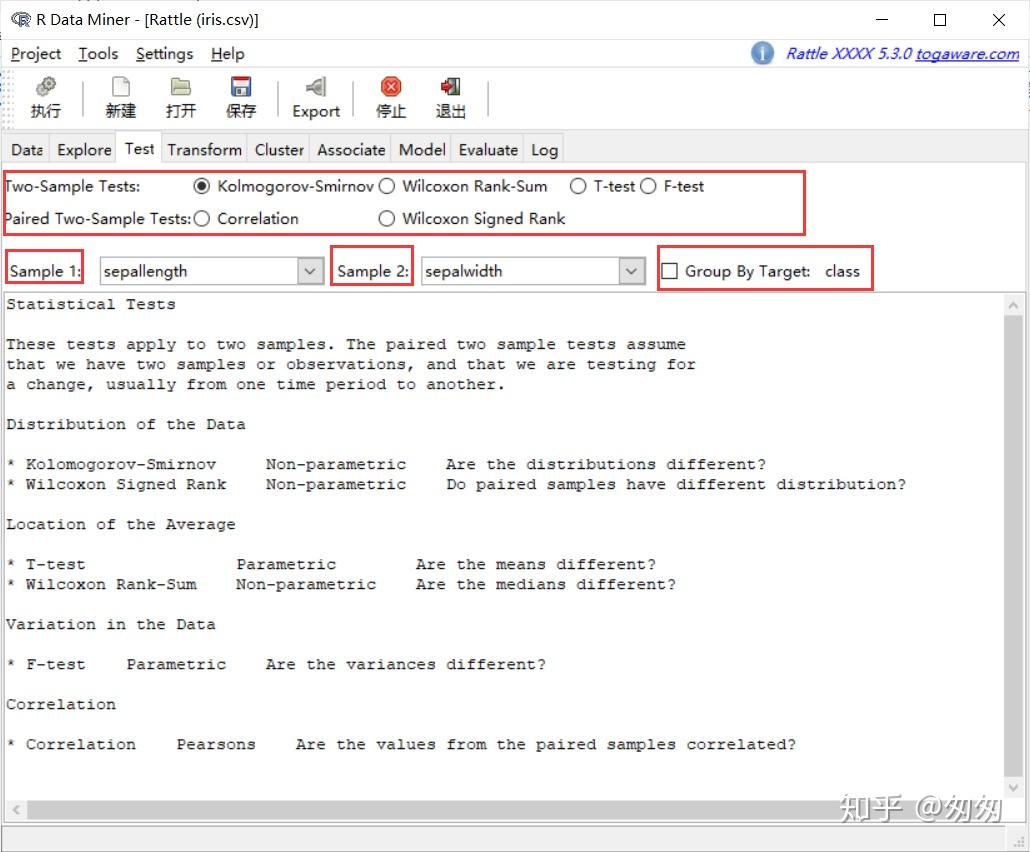Click 'Are the variances different?' text
The width and height of the screenshot is (1030, 852).
click(405, 664)
